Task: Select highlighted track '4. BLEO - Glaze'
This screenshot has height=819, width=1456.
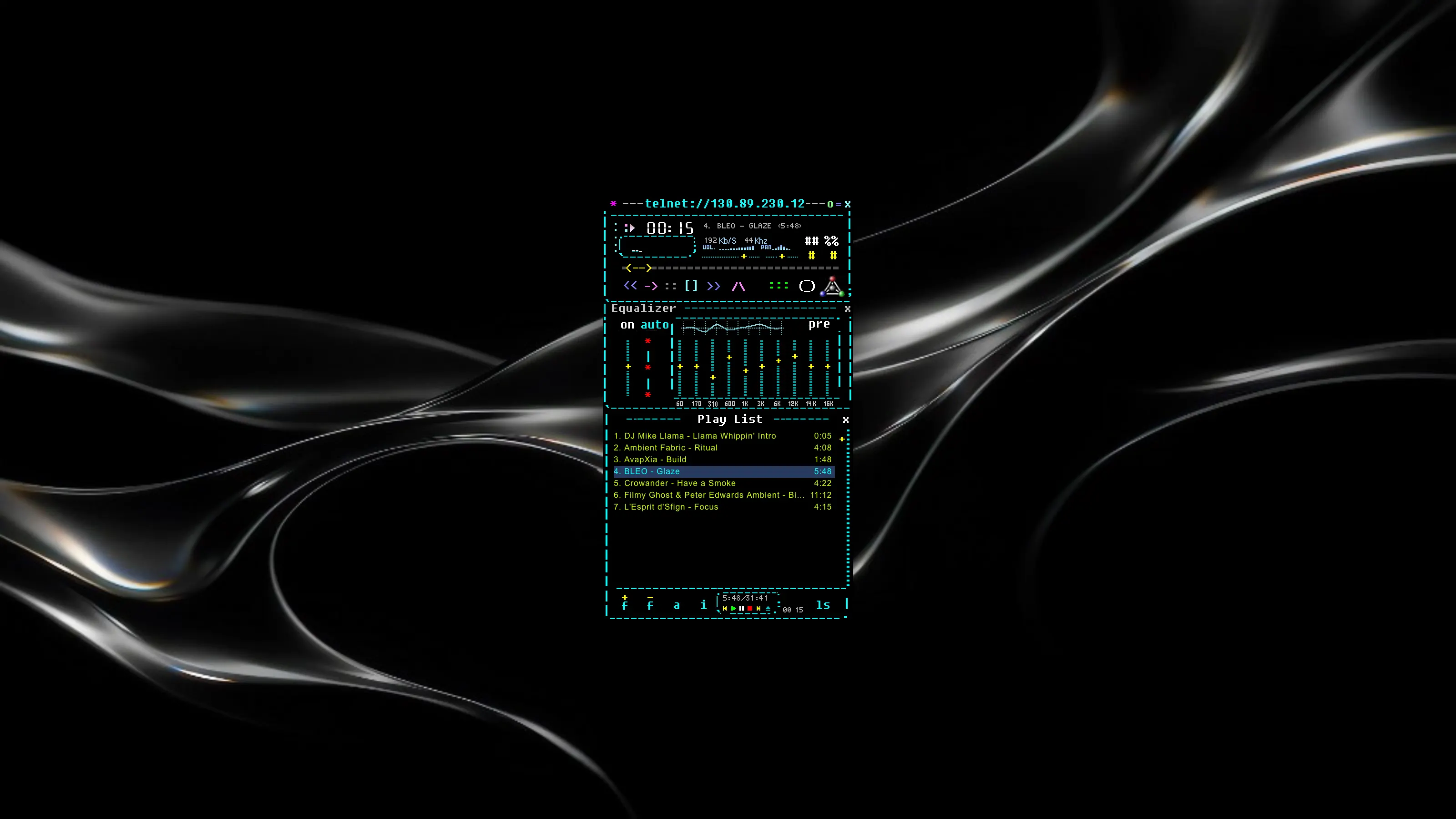Action: point(723,471)
